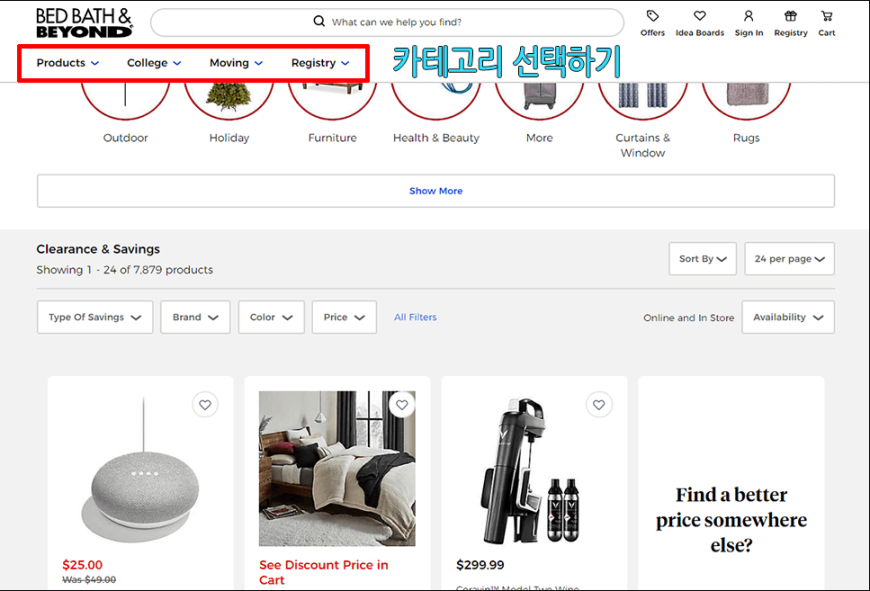Viewport: 870px width, 591px height.
Task: Favorite the Coravin wine system heart icon
Action: [x=599, y=405]
